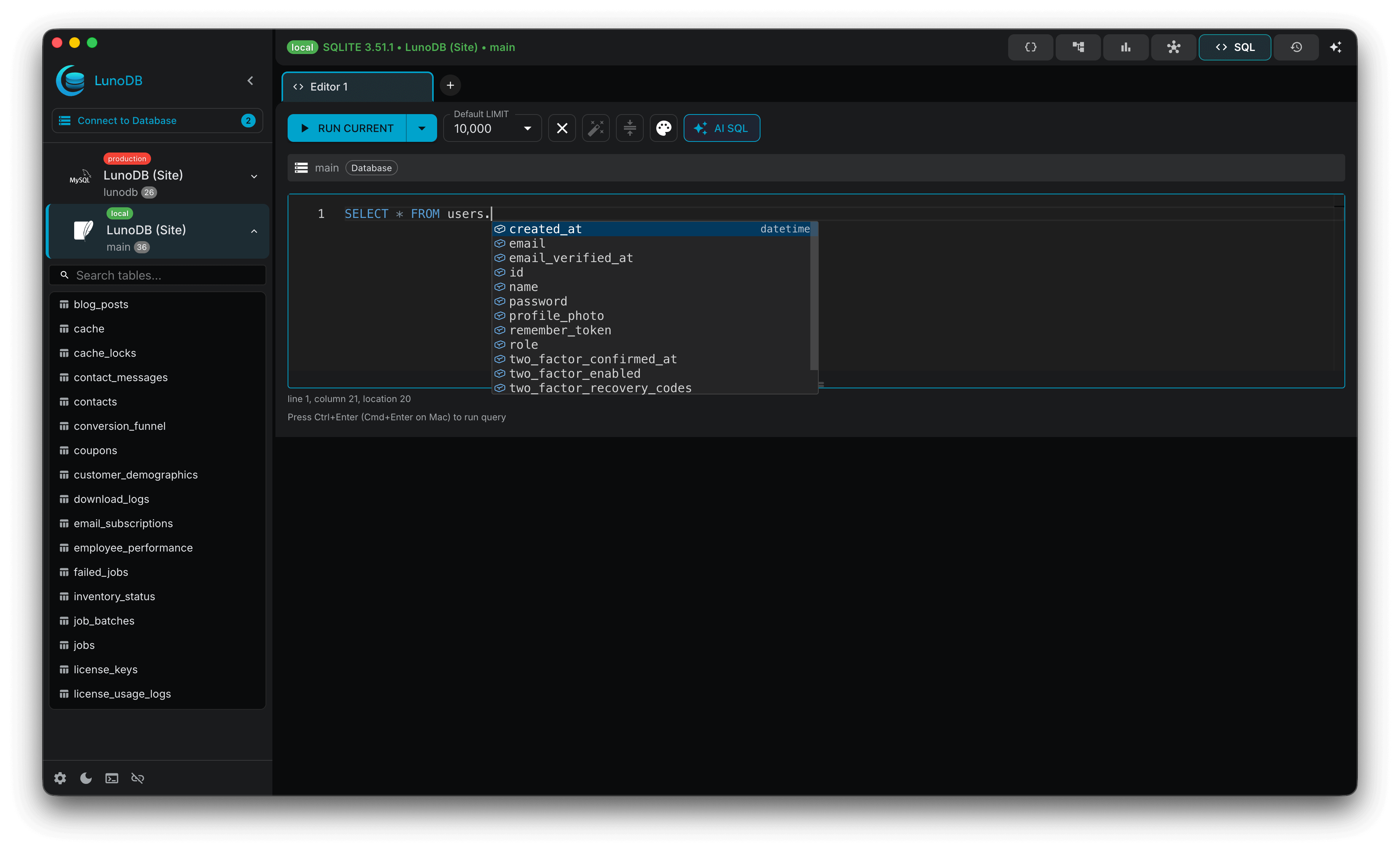Open the Default LIMIT dropdown
This screenshot has width=1400, height=852.
coord(527,128)
